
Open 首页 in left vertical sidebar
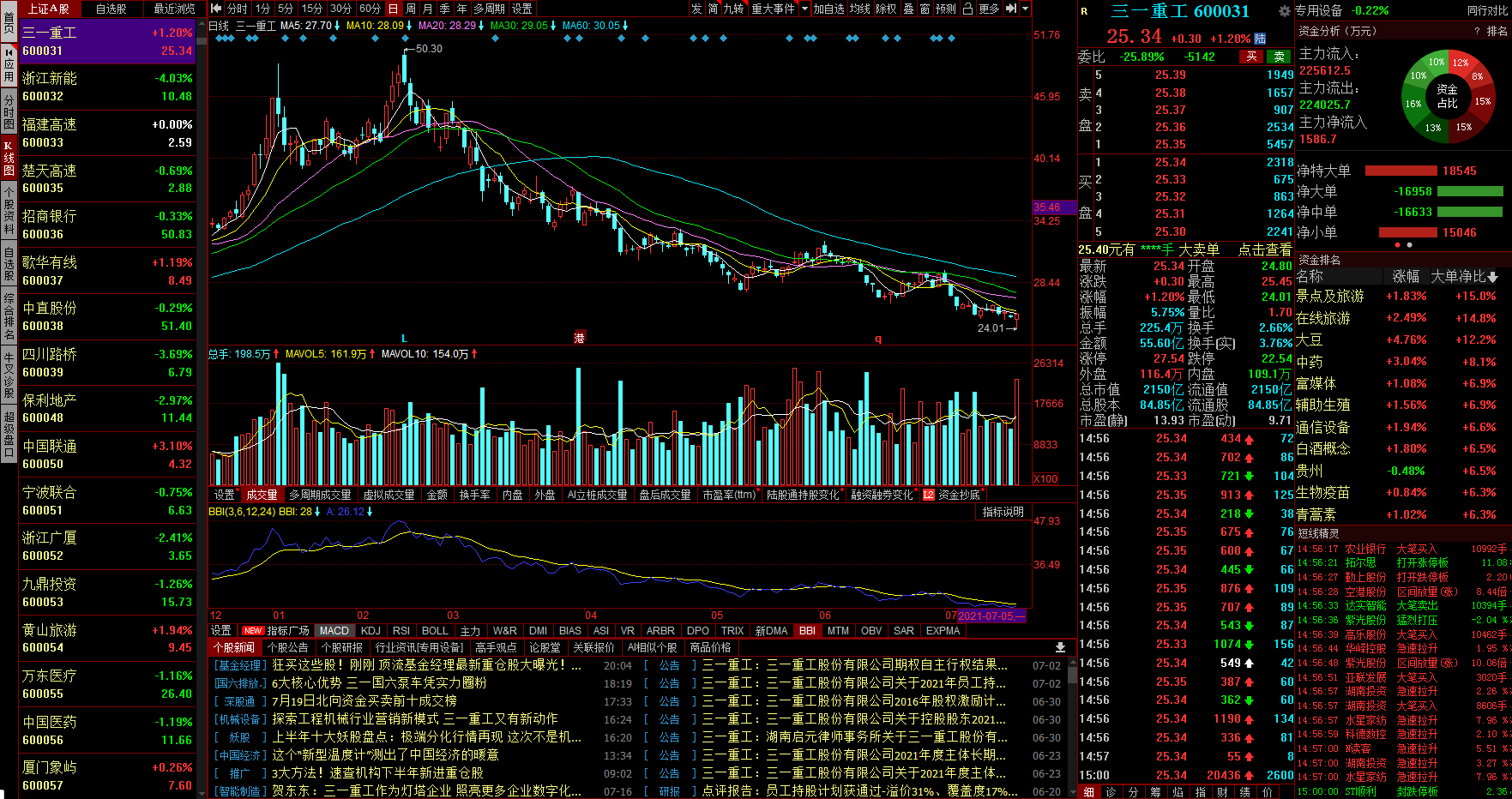9,21
